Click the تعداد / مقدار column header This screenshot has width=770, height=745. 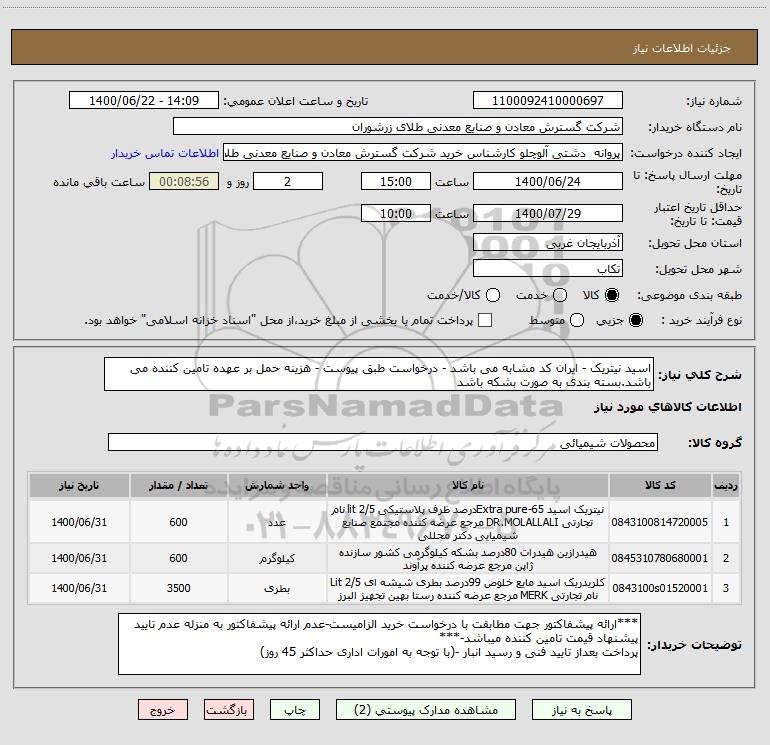(178, 486)
